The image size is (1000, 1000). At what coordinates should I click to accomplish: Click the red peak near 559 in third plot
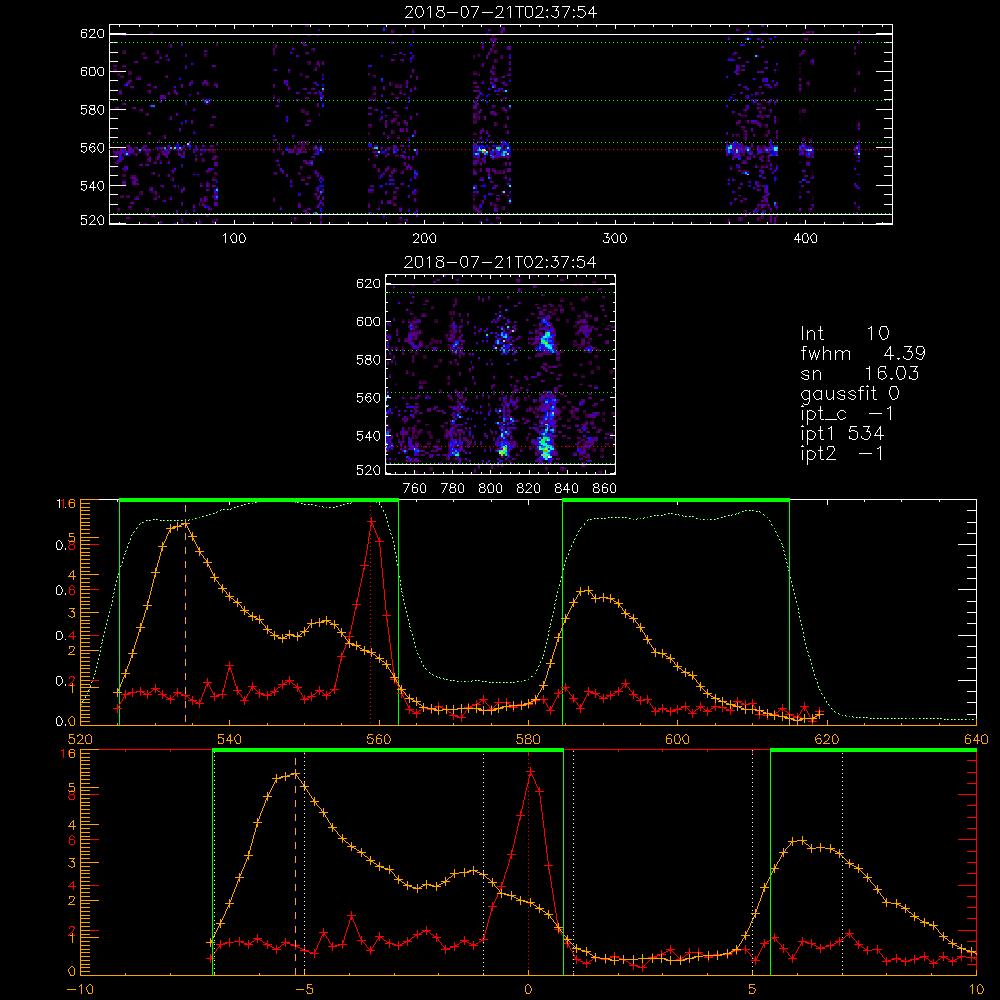pyautogui.click(x=371, y=522)
